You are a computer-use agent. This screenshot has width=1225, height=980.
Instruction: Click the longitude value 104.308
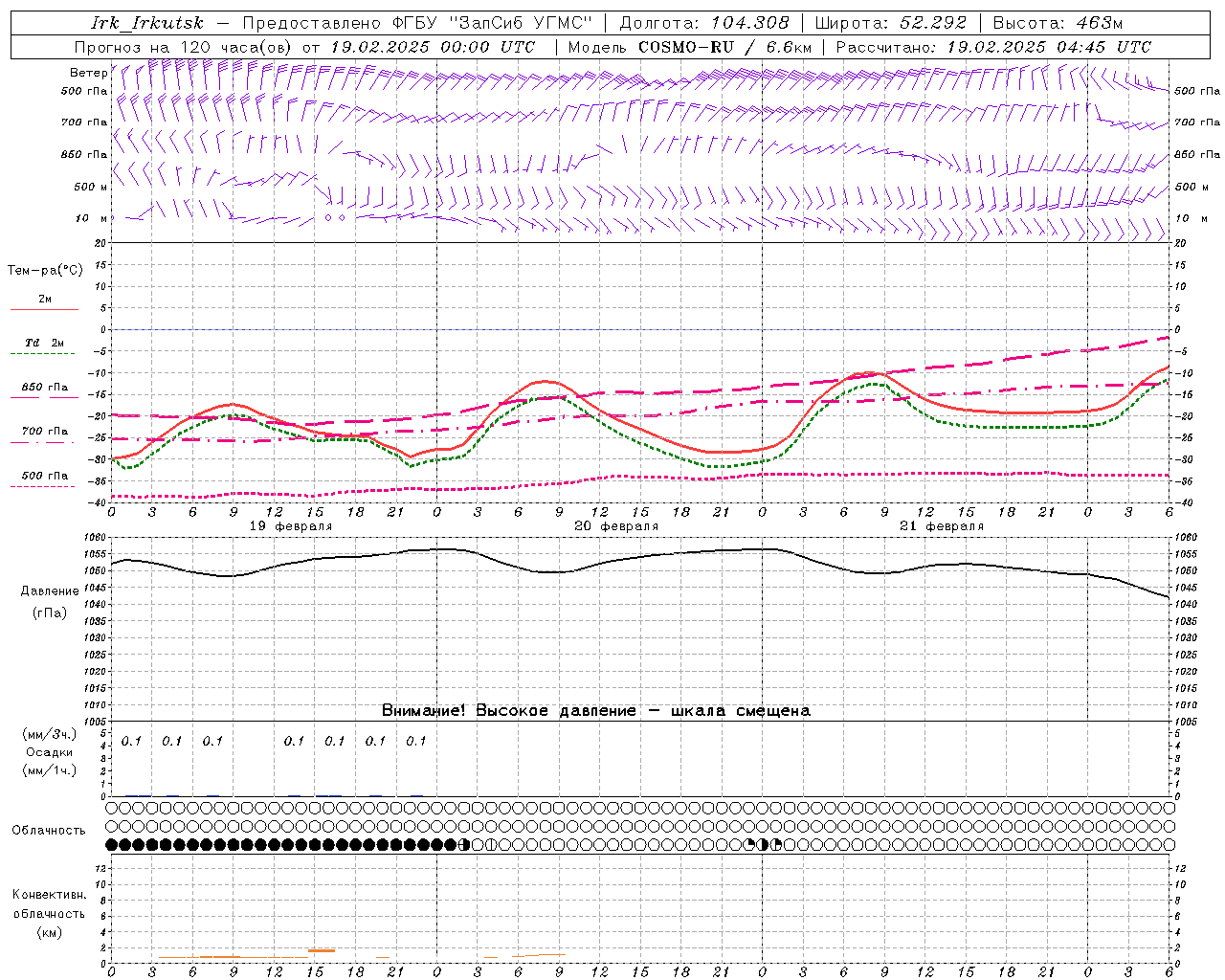(x=750, y=23)
